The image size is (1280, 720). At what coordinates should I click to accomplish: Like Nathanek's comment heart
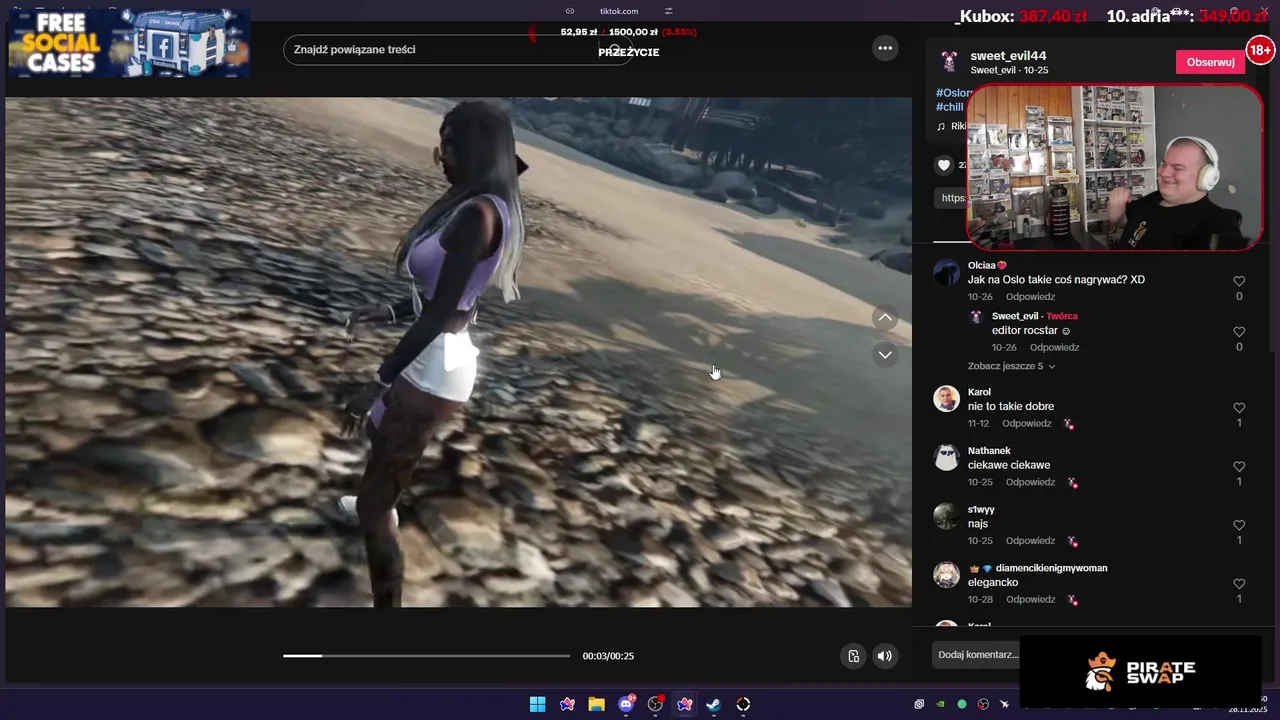1239,467
